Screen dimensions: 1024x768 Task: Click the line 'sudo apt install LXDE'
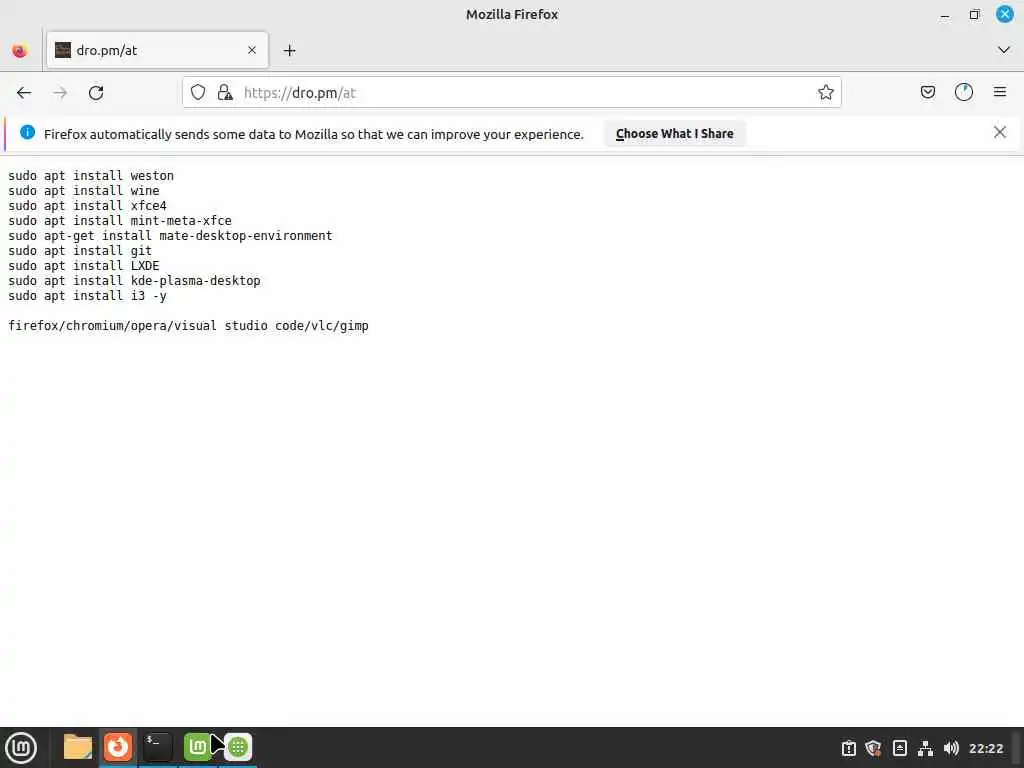[x=84, y=266]
